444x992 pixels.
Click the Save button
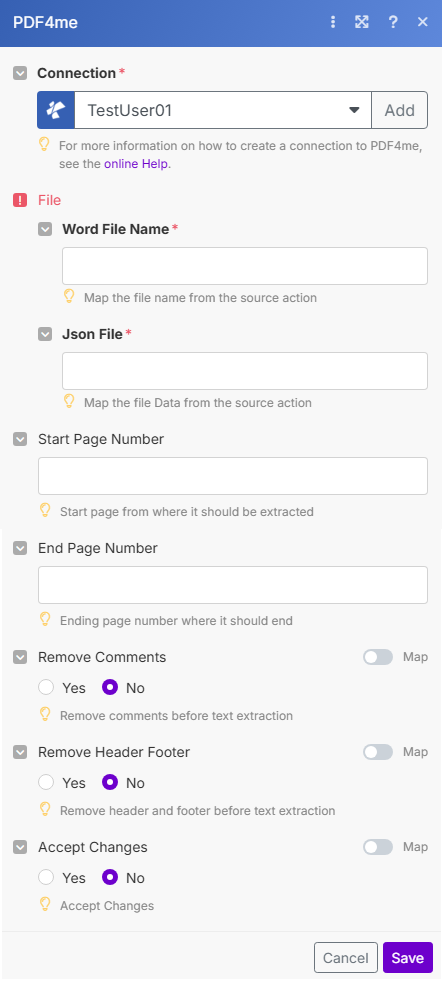click(x=407, y=957)
